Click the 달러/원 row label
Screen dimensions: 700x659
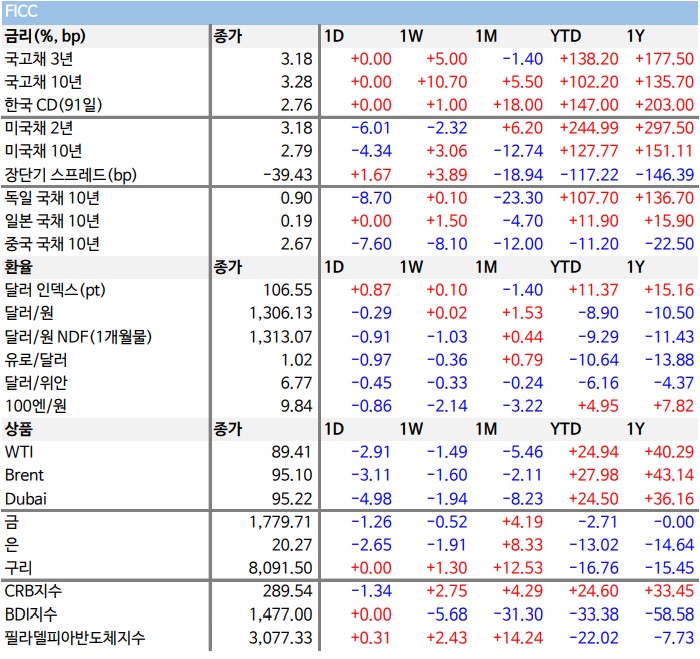[x=29, y=313]
